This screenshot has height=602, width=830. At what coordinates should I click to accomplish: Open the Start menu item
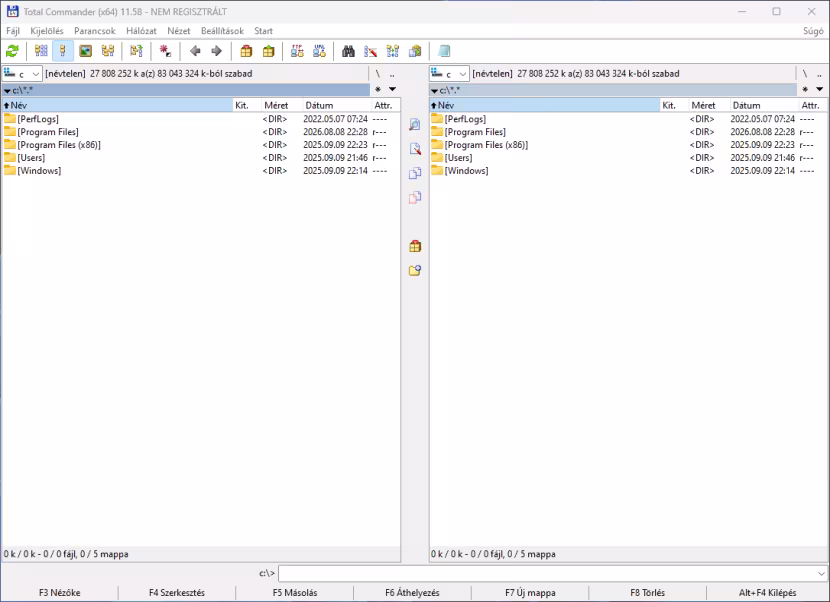[263, 31]
